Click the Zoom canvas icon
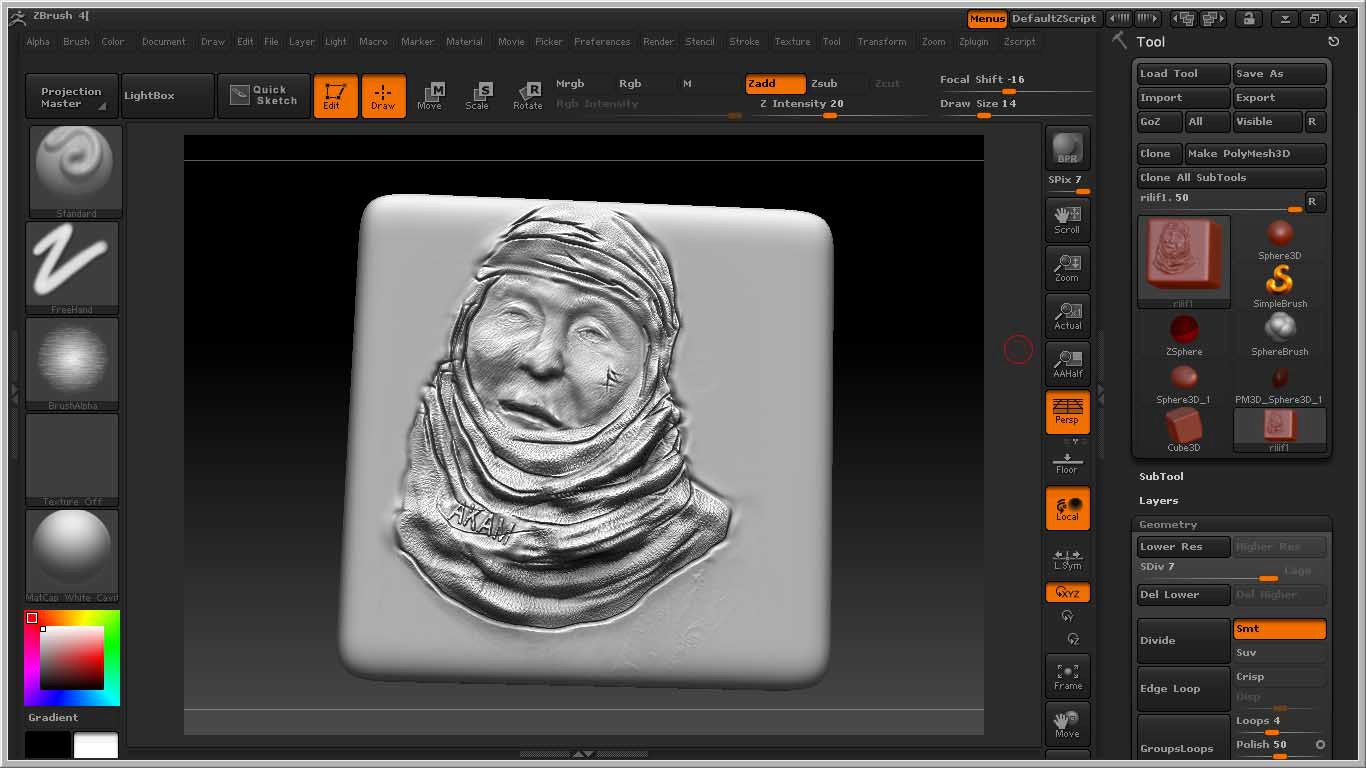The width and height of the screenshot is (1366, 768). click(1067, 267)
